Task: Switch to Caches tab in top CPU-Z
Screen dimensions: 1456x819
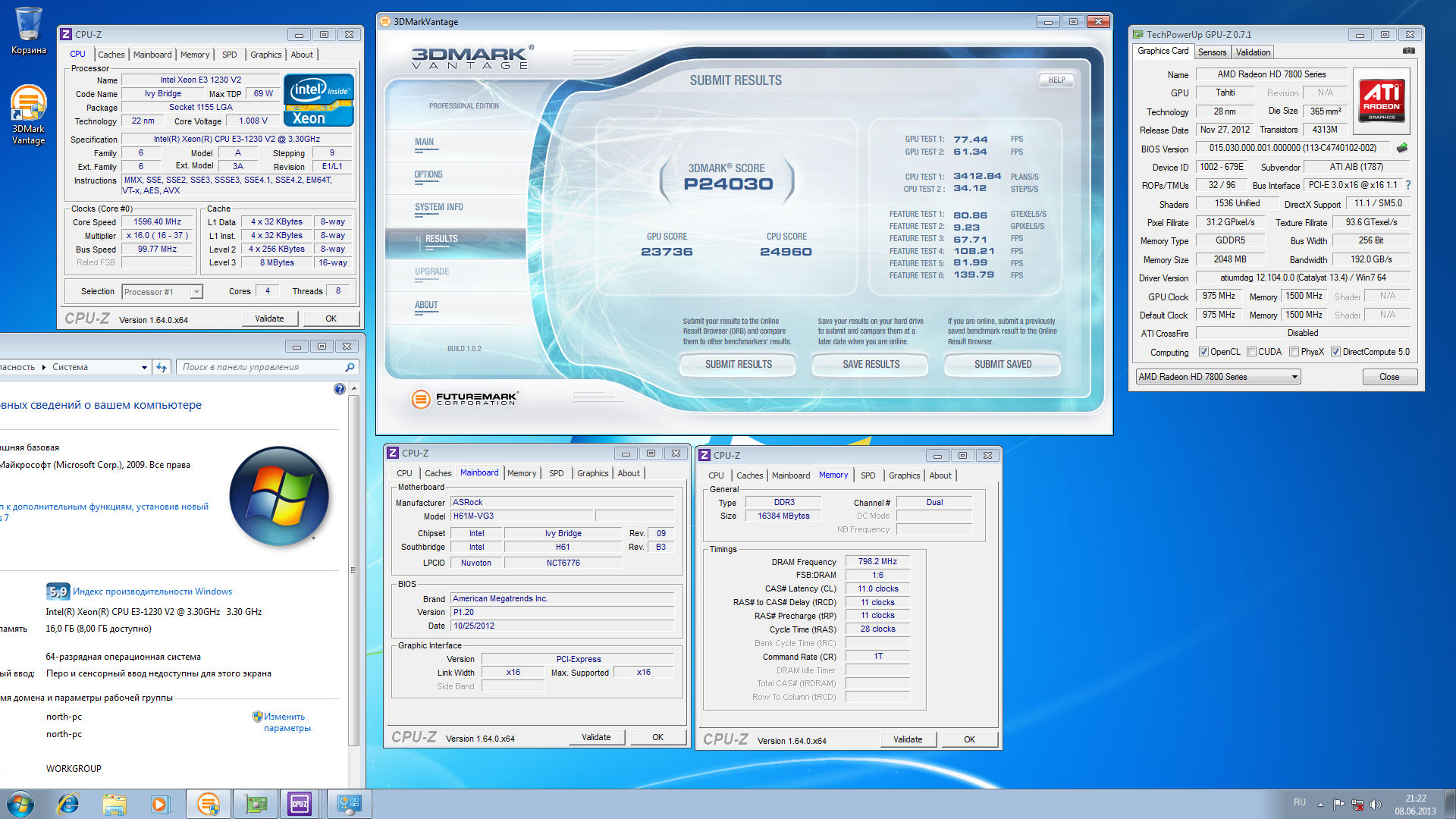Action: pyautogui.click(x=111, y=55)
